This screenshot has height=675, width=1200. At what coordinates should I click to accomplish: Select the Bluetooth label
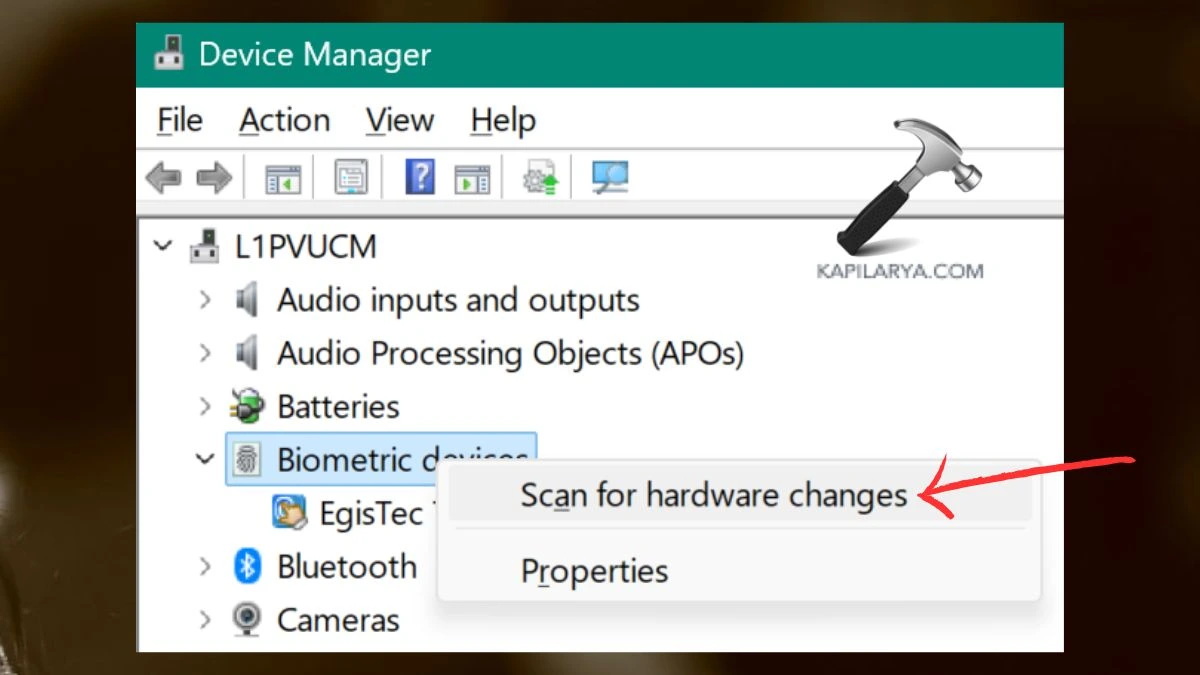[347, 567]
